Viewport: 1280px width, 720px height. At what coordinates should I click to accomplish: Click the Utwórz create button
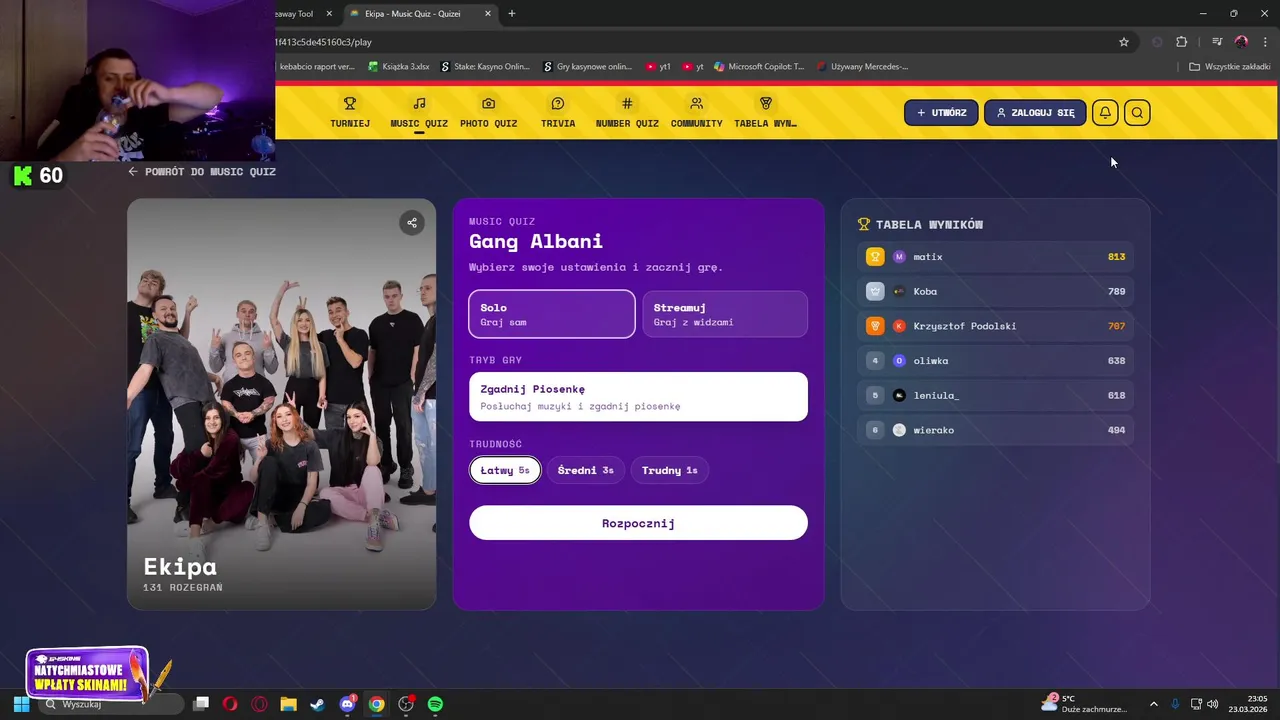[x=941, y=112]
